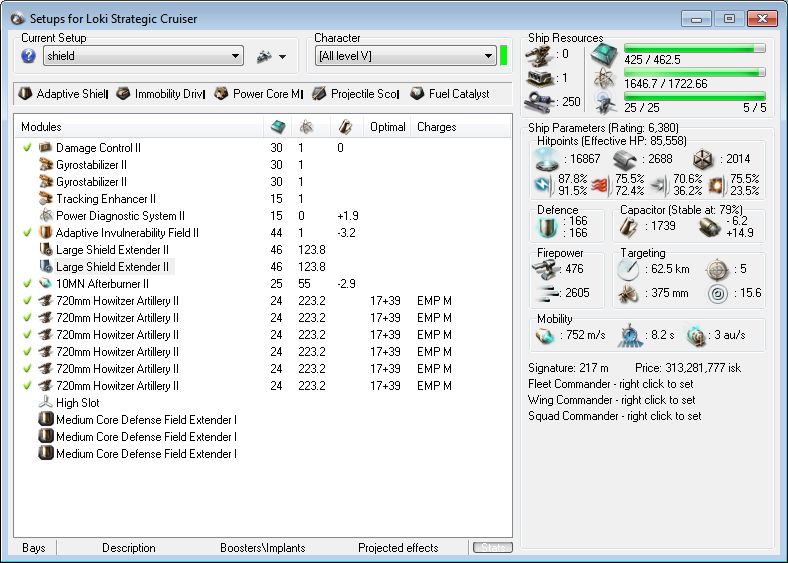This screenshot has width=788, height=563.
Task: Click the turret DPS icon showing 476
Action: pyautogui.click(x=546, y=269)
